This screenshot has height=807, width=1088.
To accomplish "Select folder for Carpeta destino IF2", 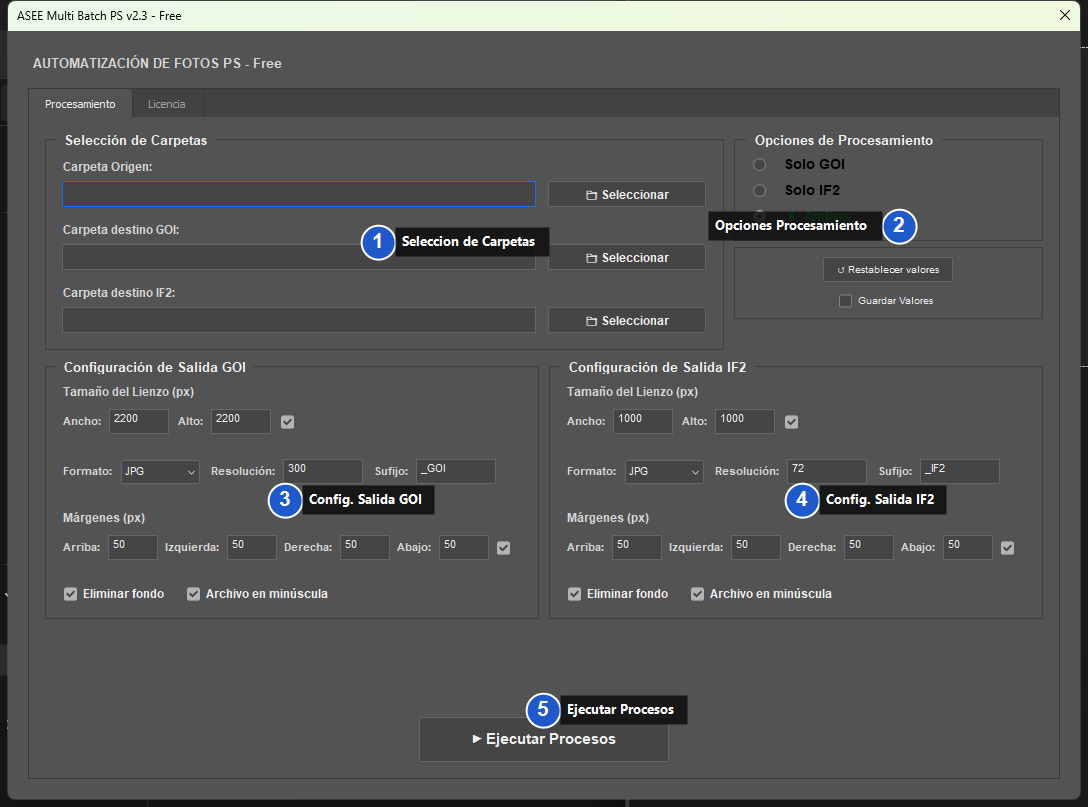I will pos(627,321).
